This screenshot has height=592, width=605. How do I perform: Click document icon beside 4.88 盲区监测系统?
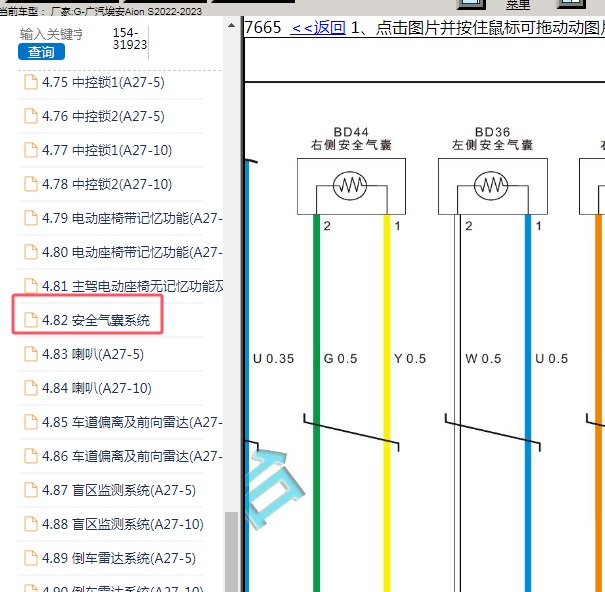pos(31,524)
